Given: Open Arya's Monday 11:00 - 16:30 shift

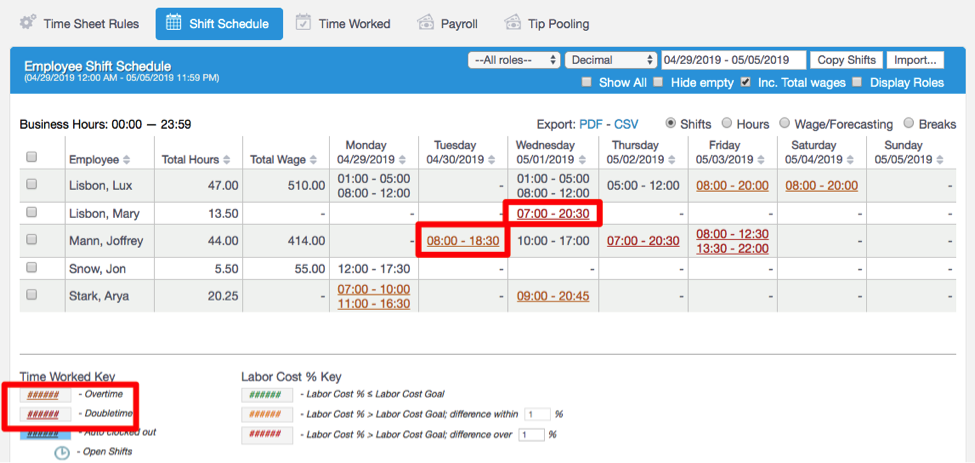Looking at the screenshot, I should (x=374, y=303).
